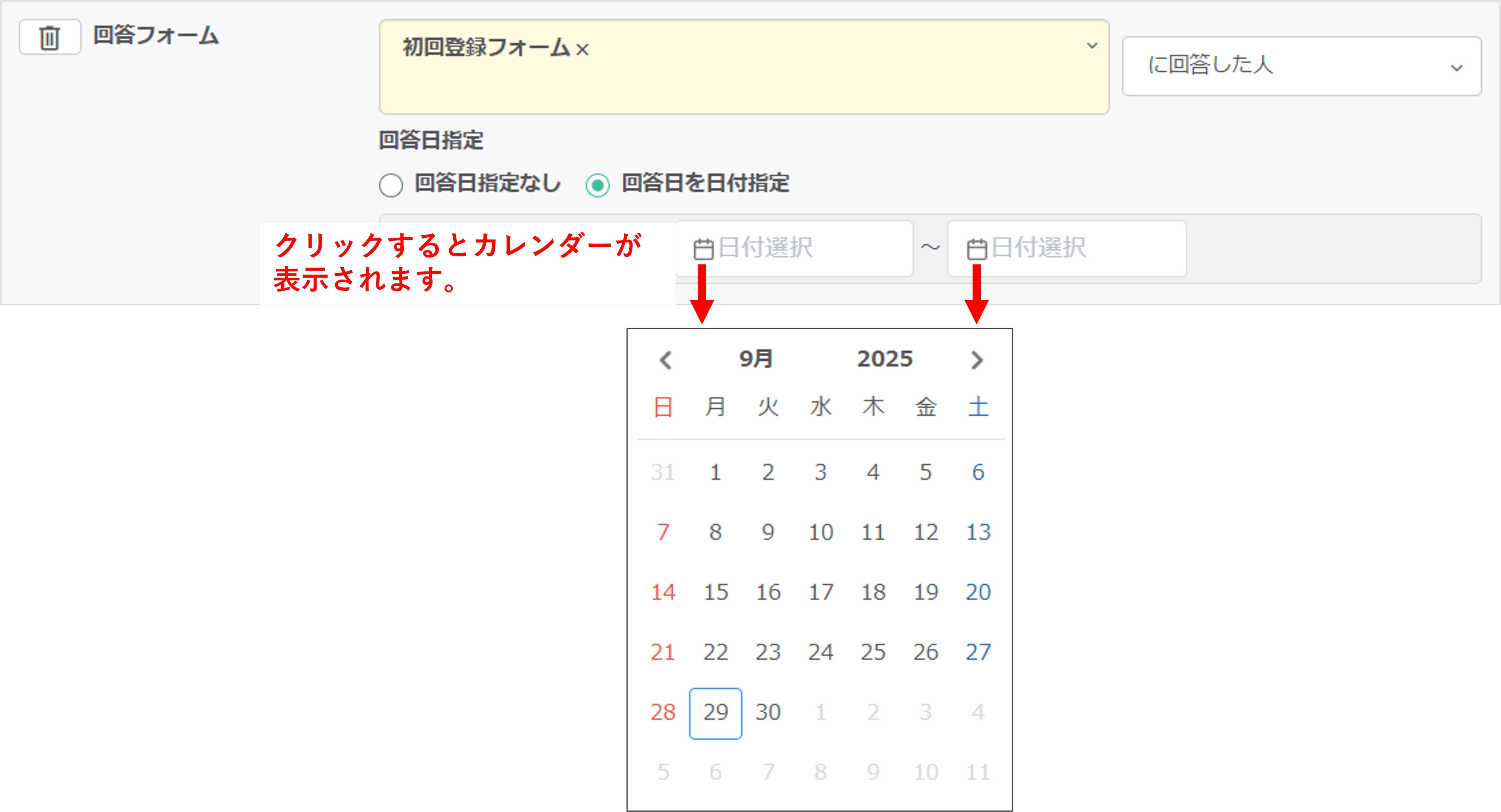The width and height of the screenshot is (1501, 812).
Task: Select the 回答日を日付指定 radio button
Action: tap(598, 185)
